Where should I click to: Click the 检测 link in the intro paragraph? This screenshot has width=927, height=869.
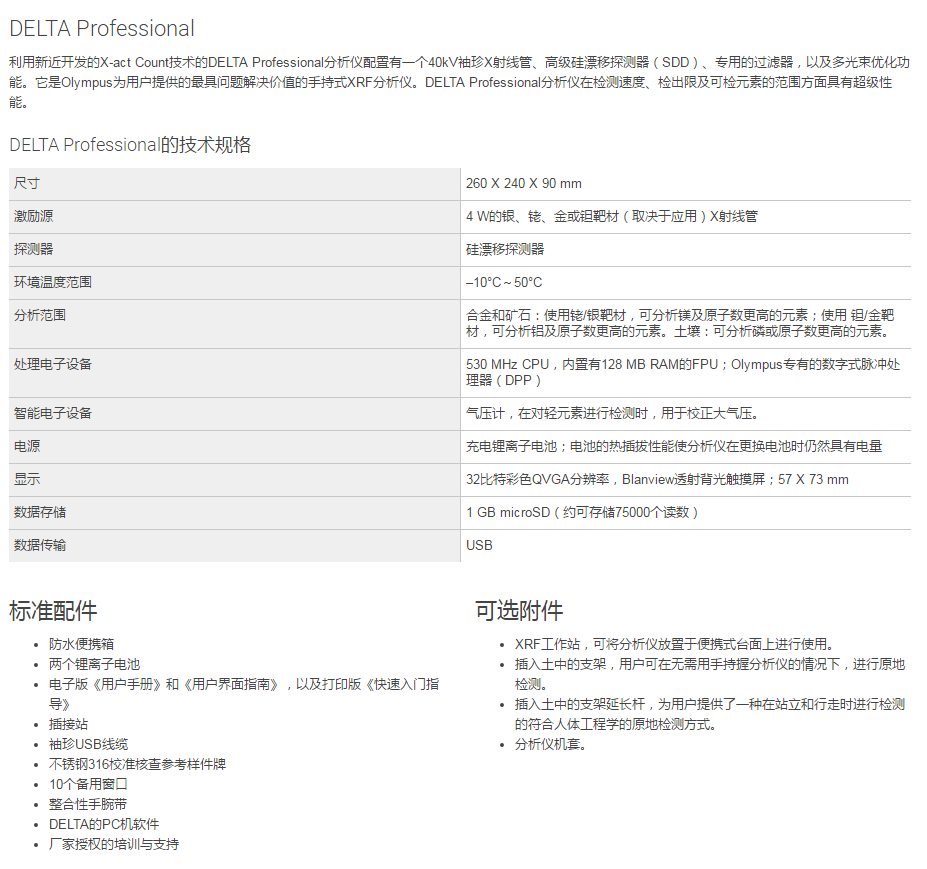pos(607,83)
